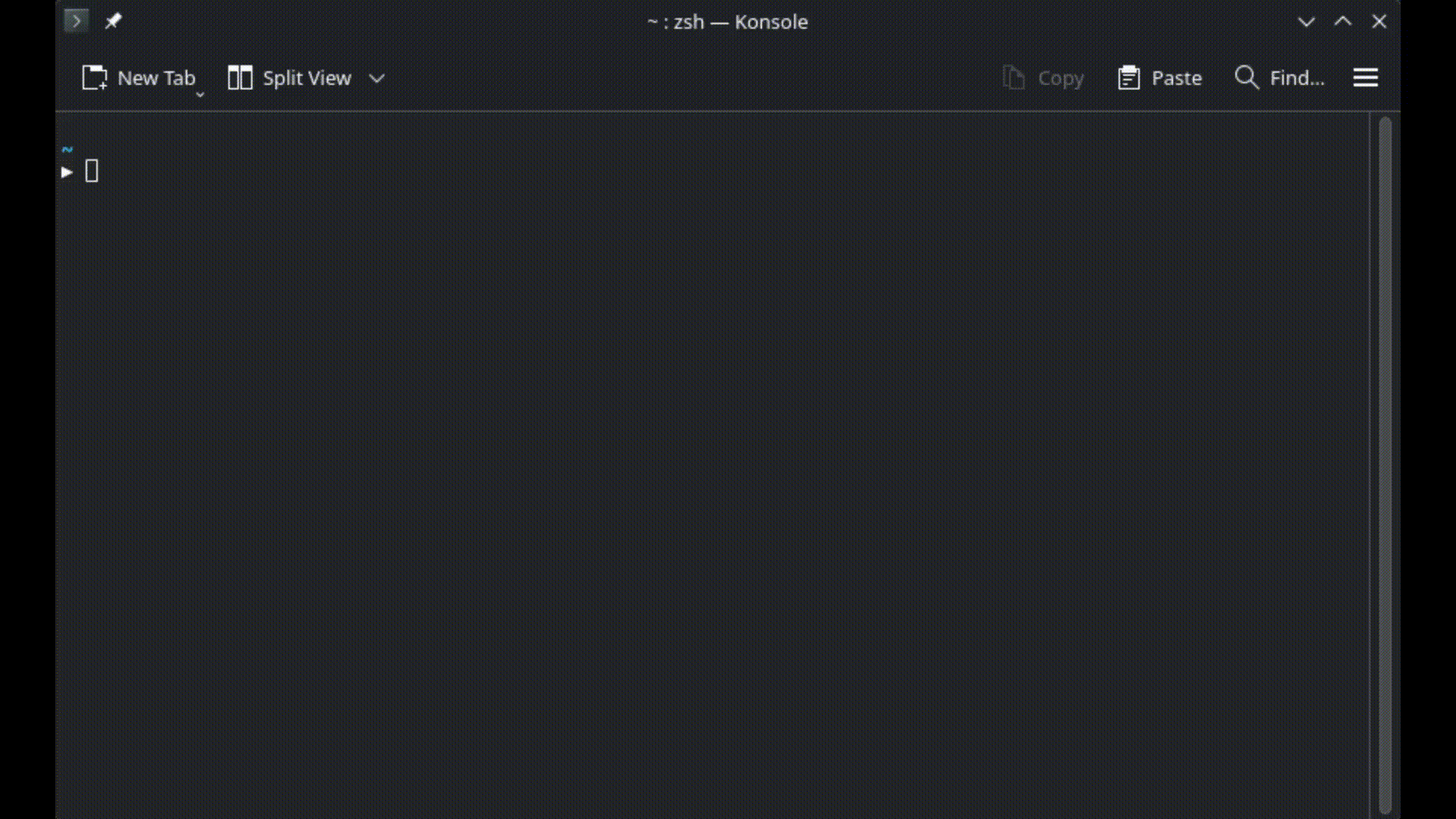1456x819 pixels.
Task: Click the window title '~ : zsh — Konsole'
Action: (727, 22)
